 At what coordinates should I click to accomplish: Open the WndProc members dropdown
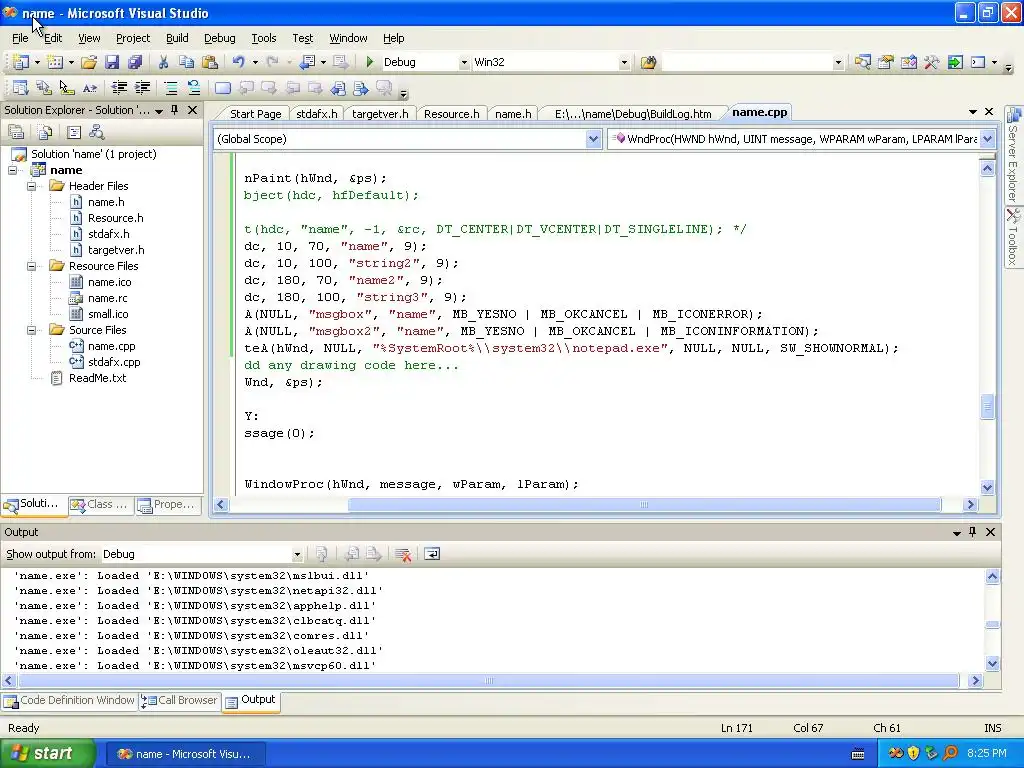pyautogui.click(x=987, y=139)
